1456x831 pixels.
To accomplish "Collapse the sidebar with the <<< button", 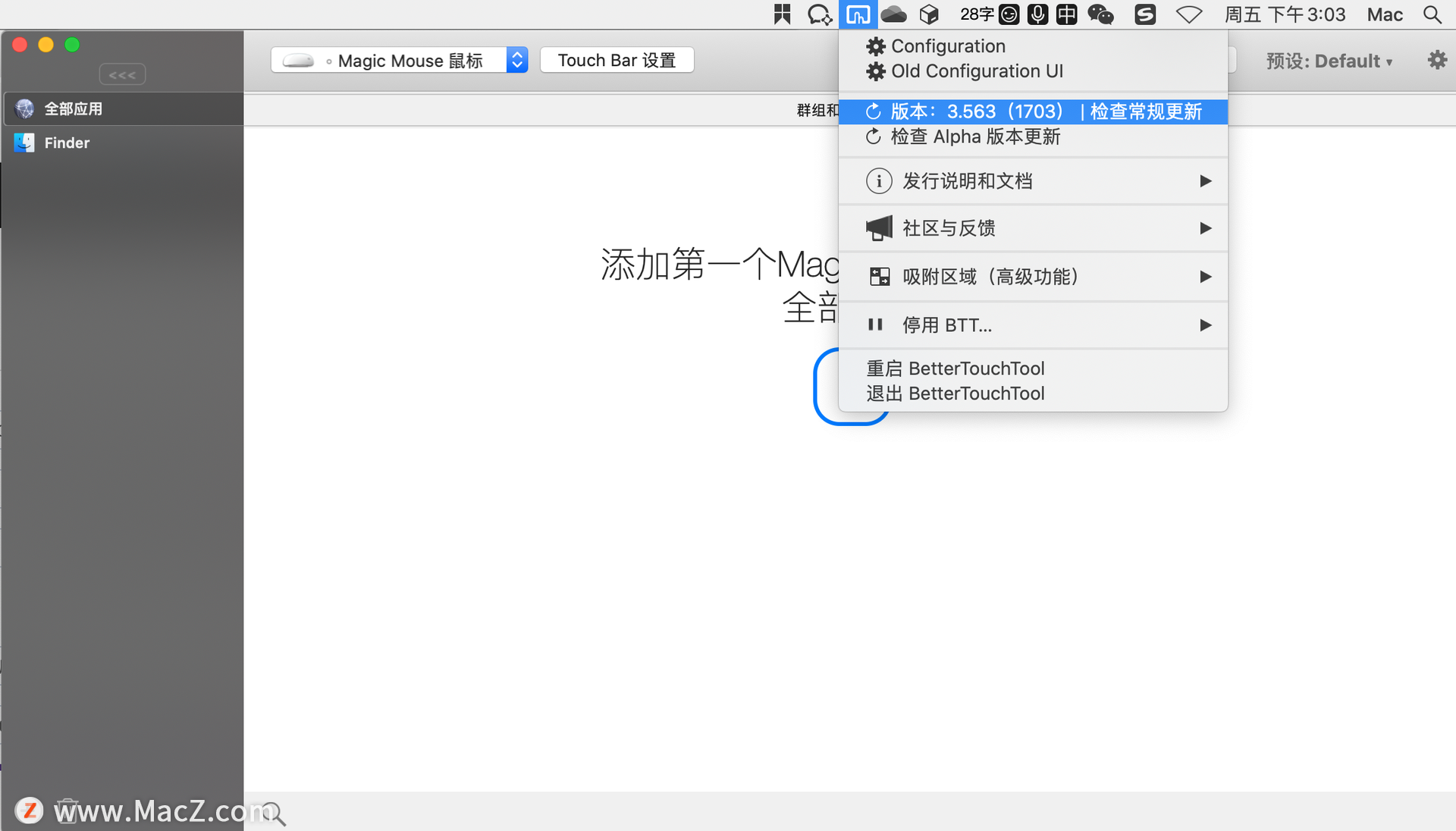I will (x=122, y=74).
